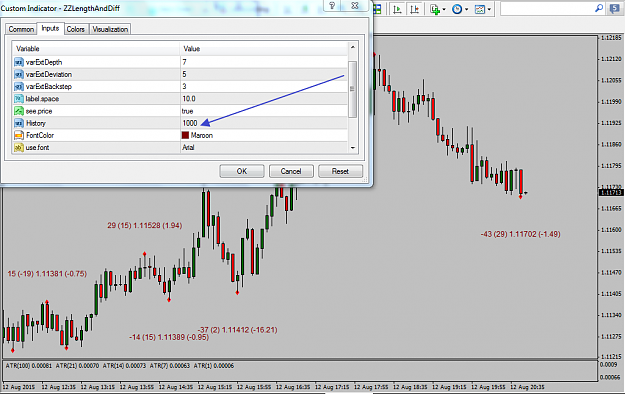Expand the Indicators dropdown arrow

[444, 10]
